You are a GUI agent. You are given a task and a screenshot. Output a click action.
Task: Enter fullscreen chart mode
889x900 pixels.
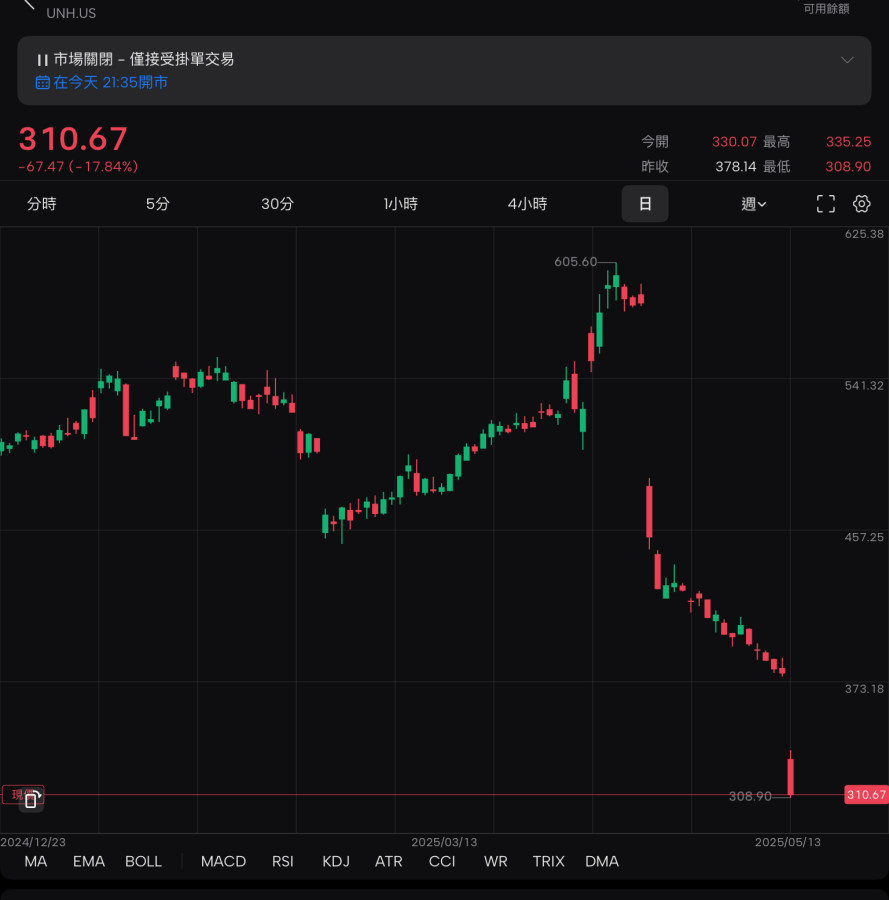[826, 204]
